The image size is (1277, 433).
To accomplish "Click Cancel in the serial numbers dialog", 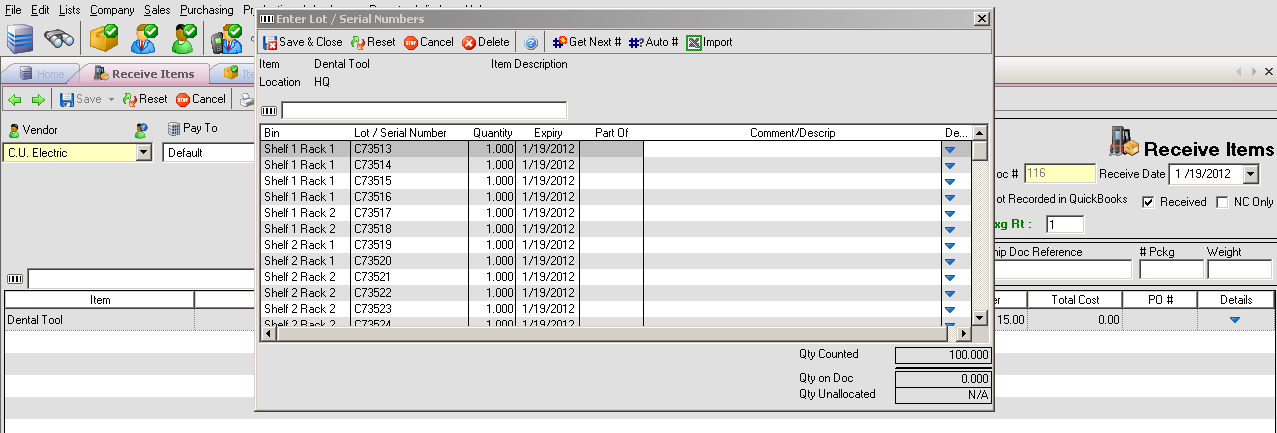I will point(428,42).
